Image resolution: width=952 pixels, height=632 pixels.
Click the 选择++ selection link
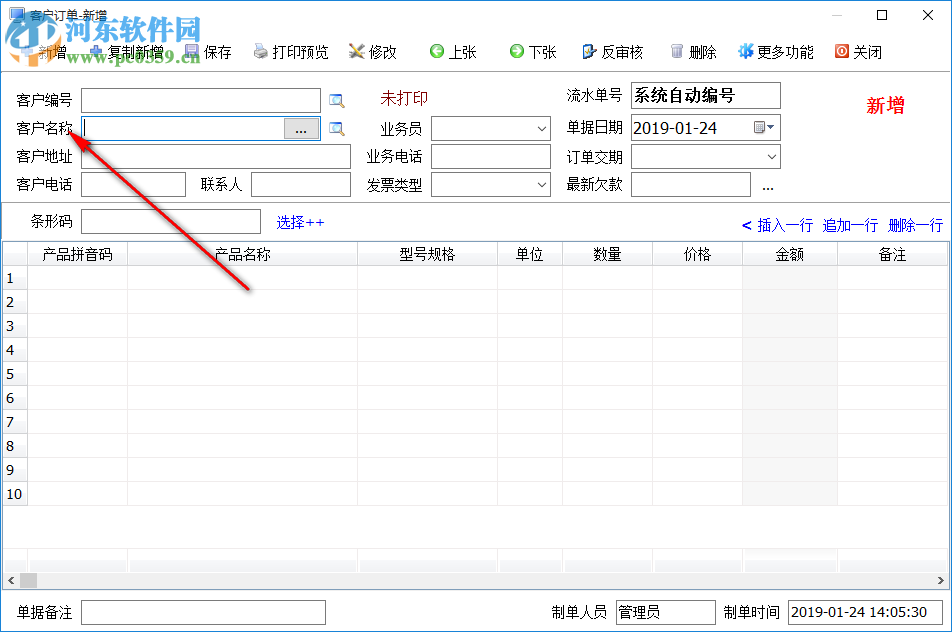(300, 222)
